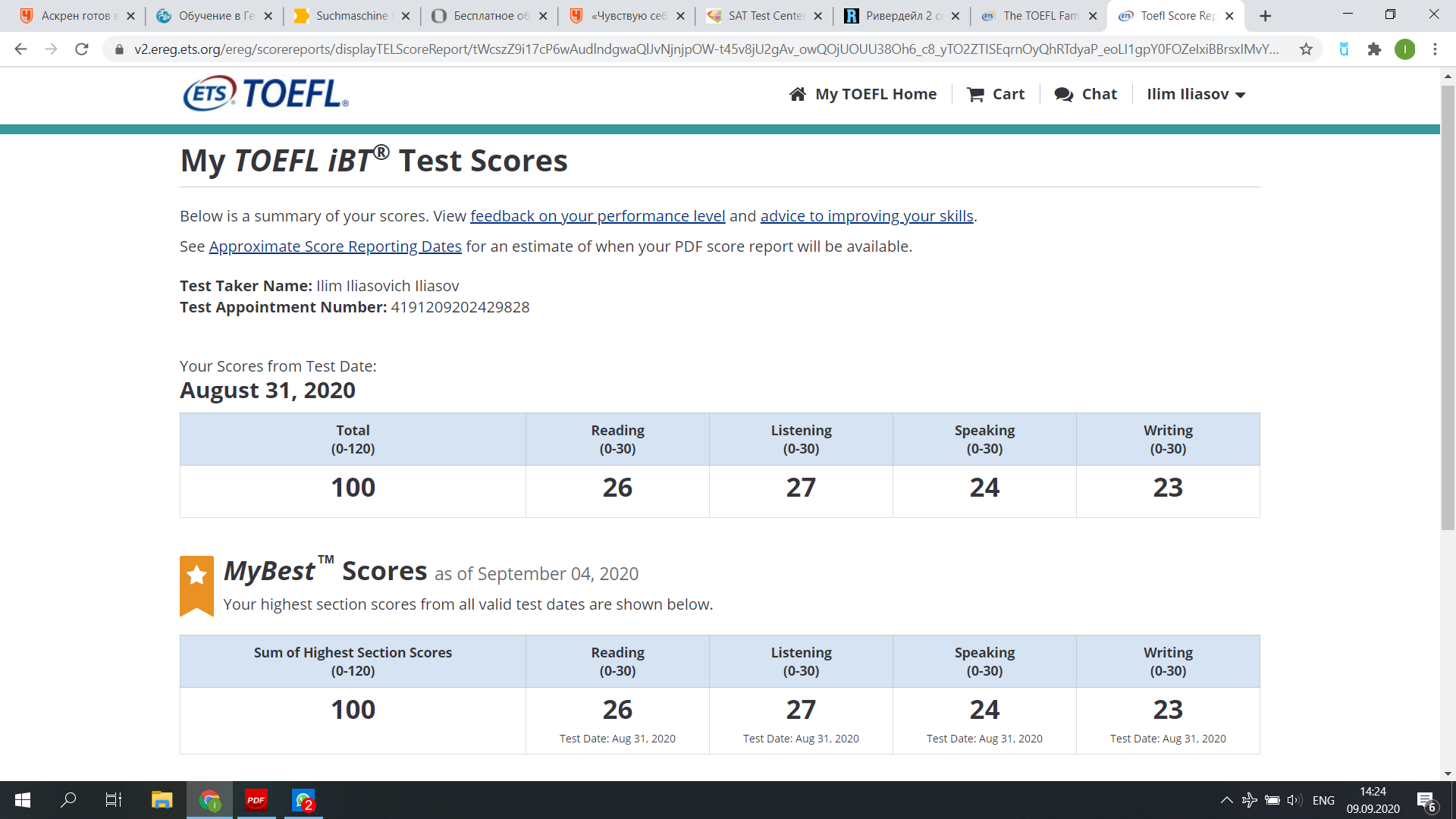
Task: Open advice to improving your skills link
Action: 867,216
